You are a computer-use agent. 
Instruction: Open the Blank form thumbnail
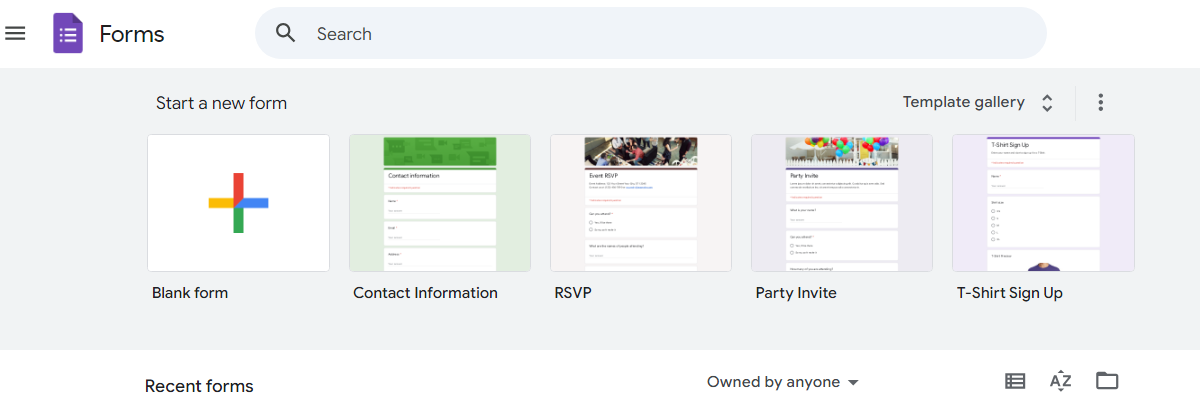point(238,203)
